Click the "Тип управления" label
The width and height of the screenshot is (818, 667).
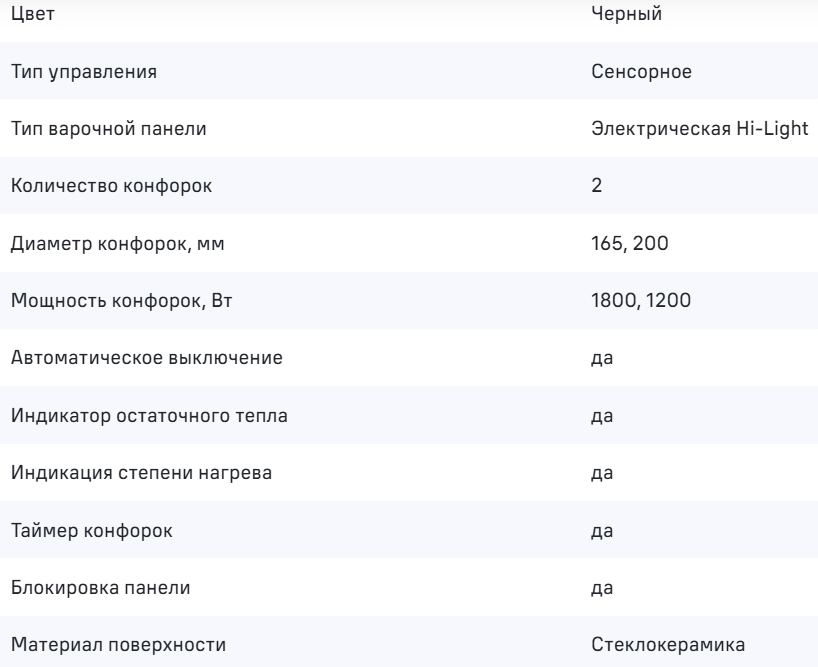click(x=83, y=72)
